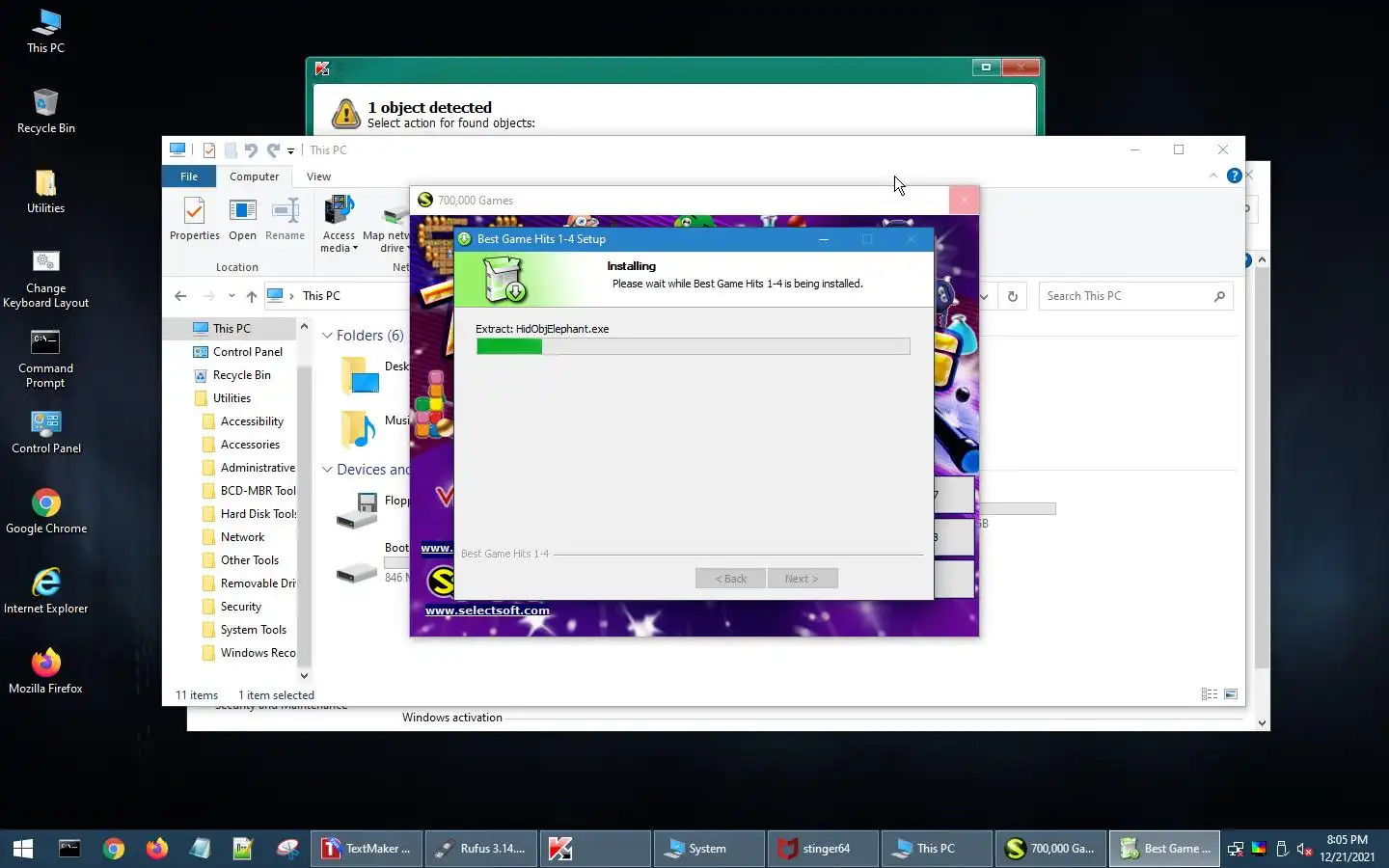Click undo icon in Explorer quick access toolbar

[x=252, y=149]
